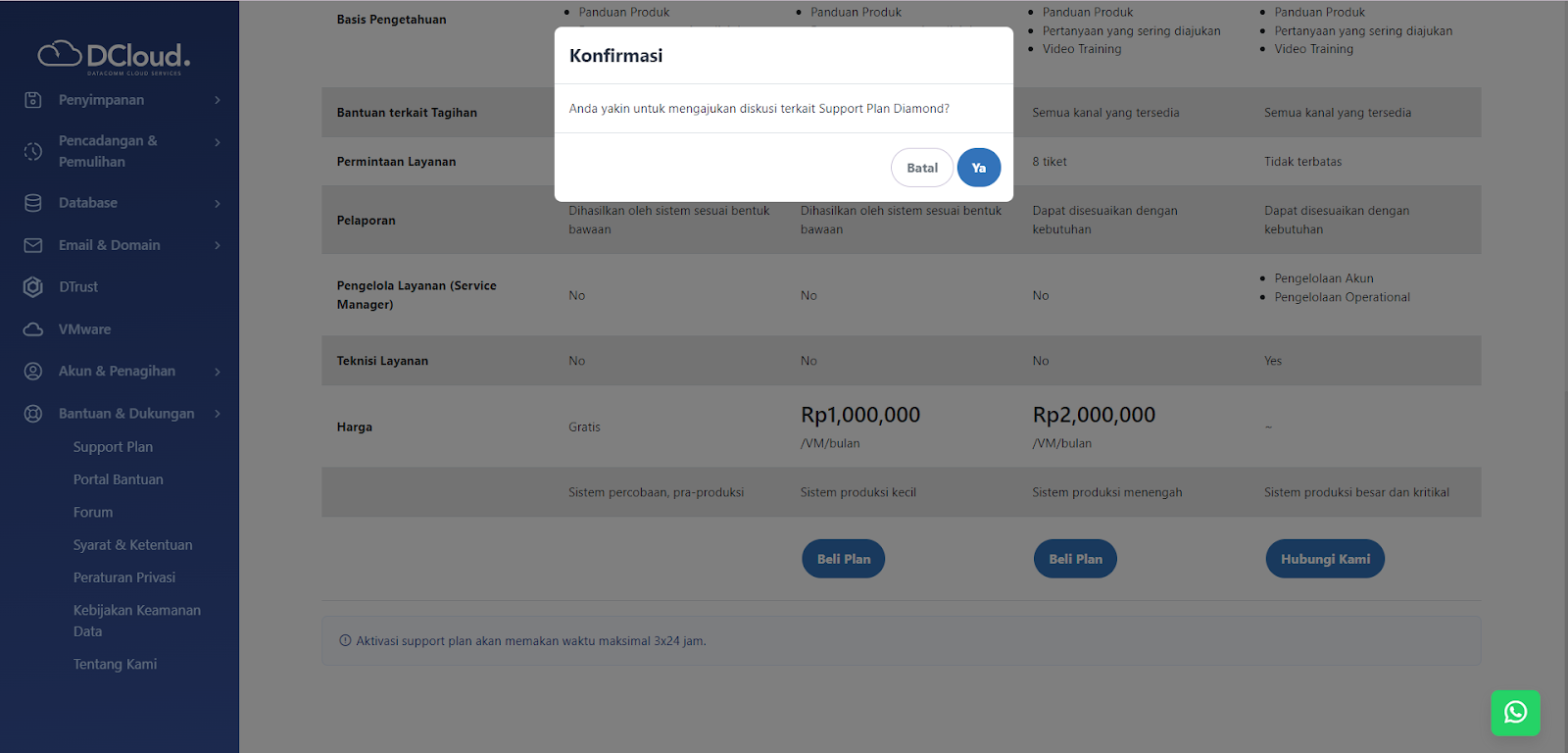Screen dimensions: 1568x753
Task: Click Hubungi Kami for Diamond plan
Action: click(1324, 558)
